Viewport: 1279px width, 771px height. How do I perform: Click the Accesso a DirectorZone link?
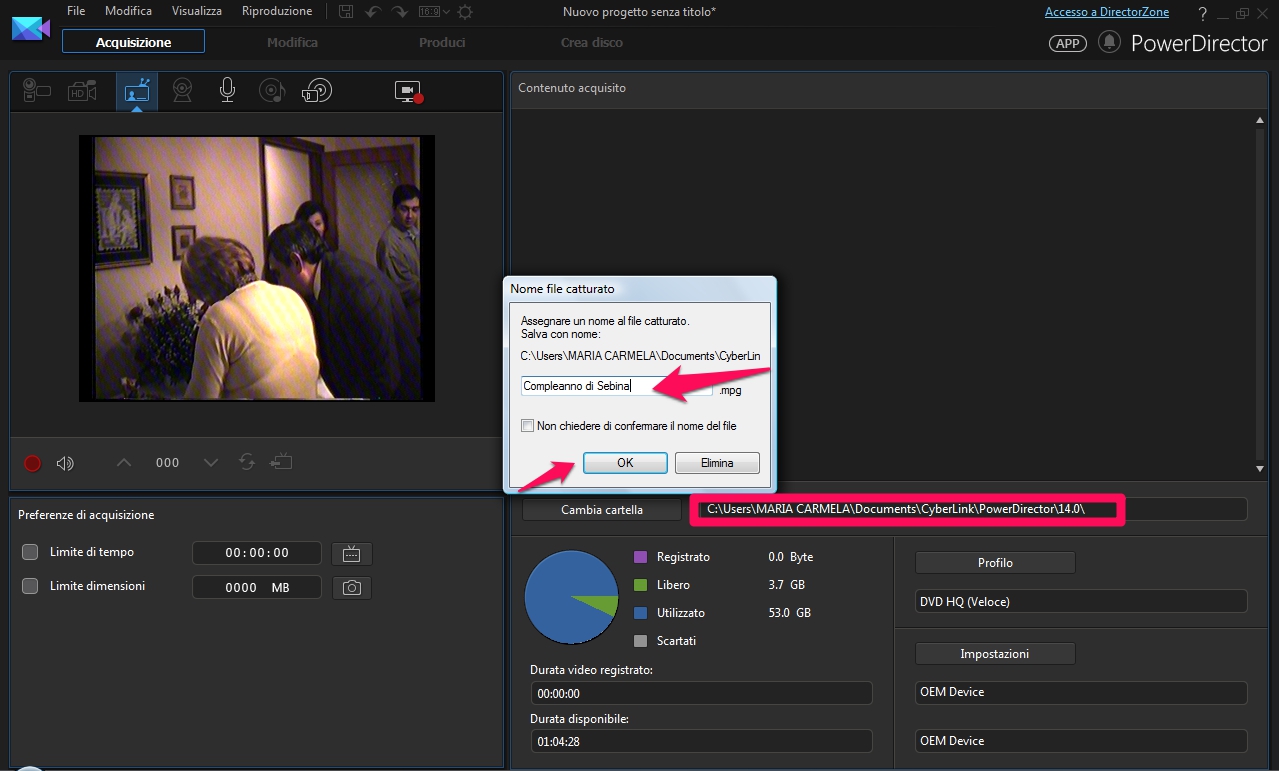point(1106,12)
